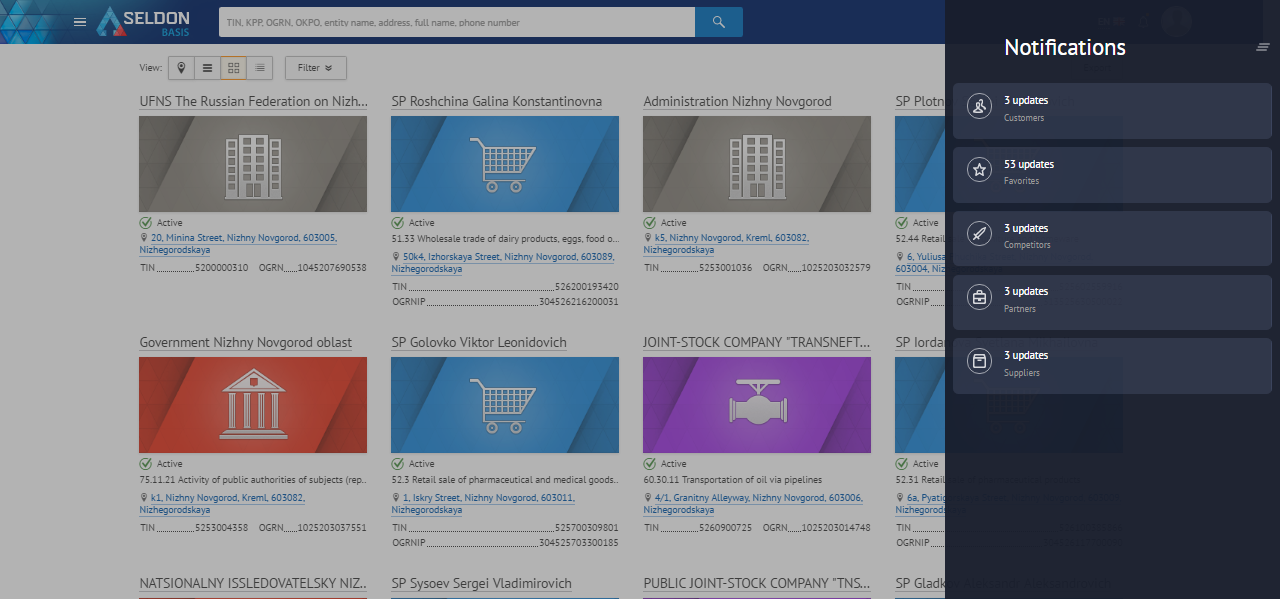This screenshot has height=599, width=1280.
Task: Select OGRN value 1025203037551
Action: point(333,528)
